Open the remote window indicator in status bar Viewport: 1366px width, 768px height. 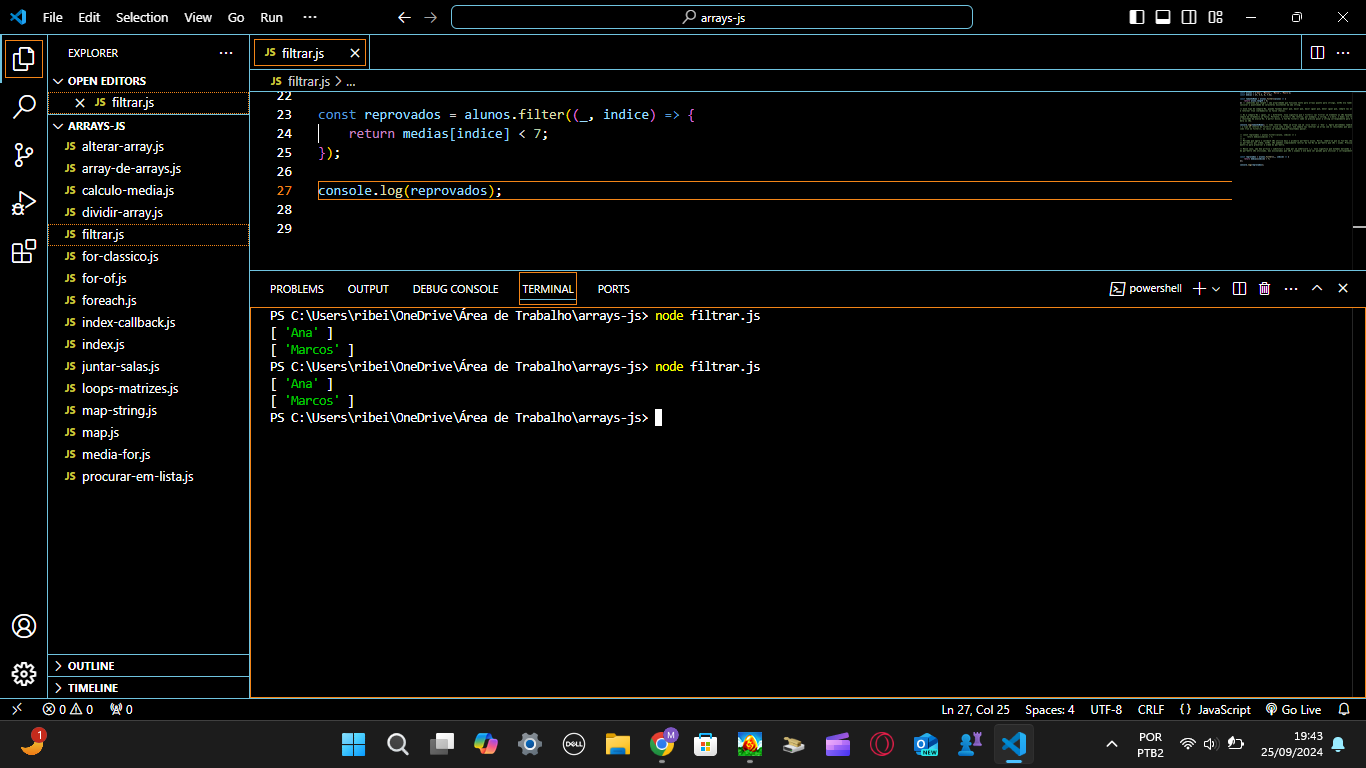coord(16,709)
